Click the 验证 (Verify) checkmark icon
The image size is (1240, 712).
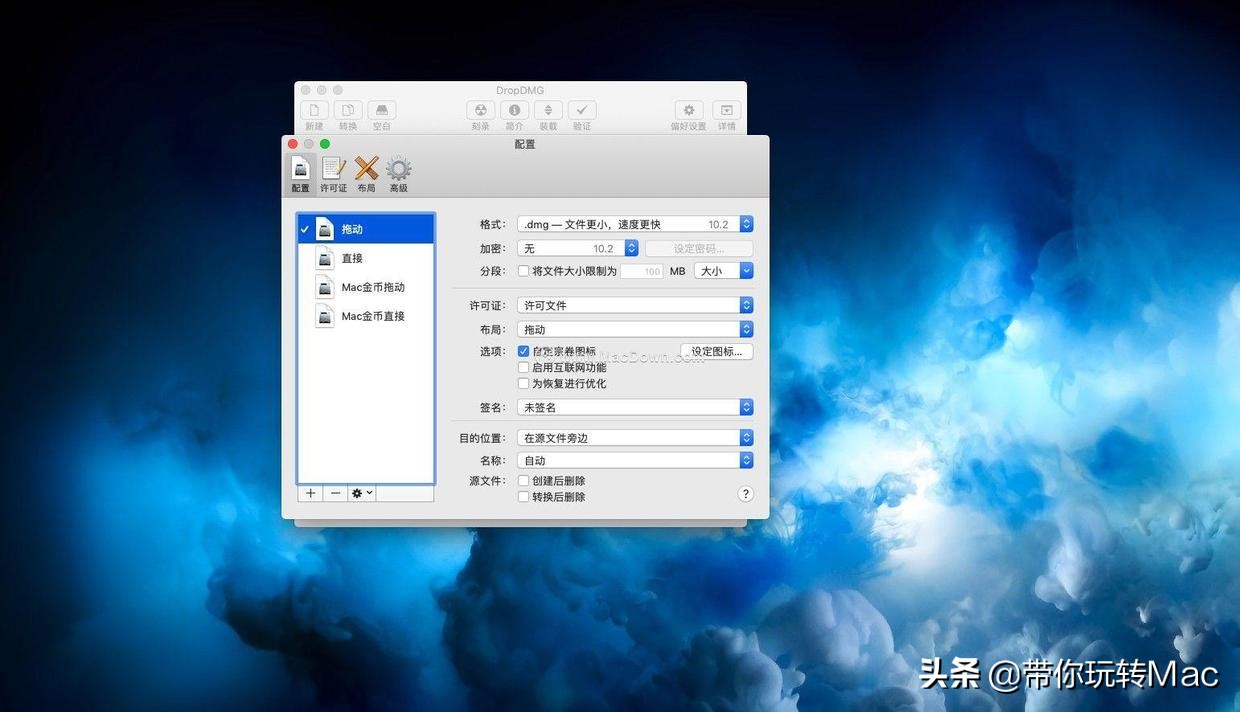582,110
